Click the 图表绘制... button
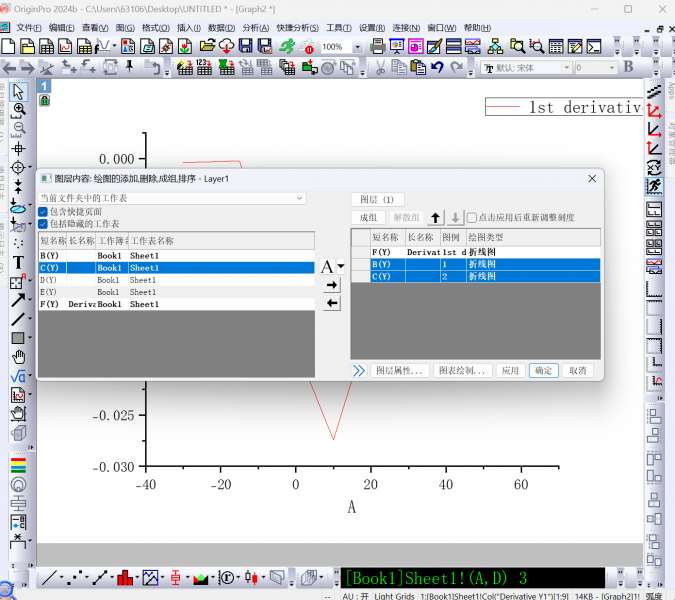 461,371
